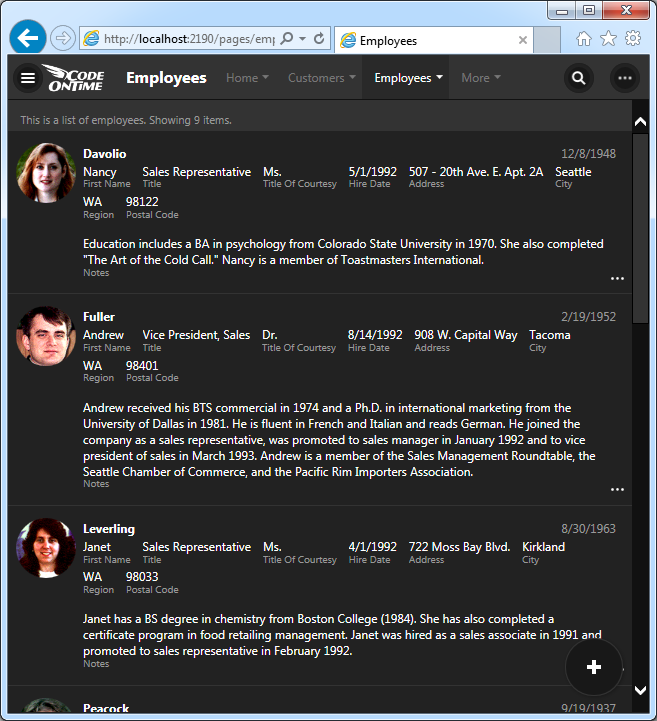657x721 pixels.
Task: Click hire date 5/1/1992
Action: (x=372, y=172)
